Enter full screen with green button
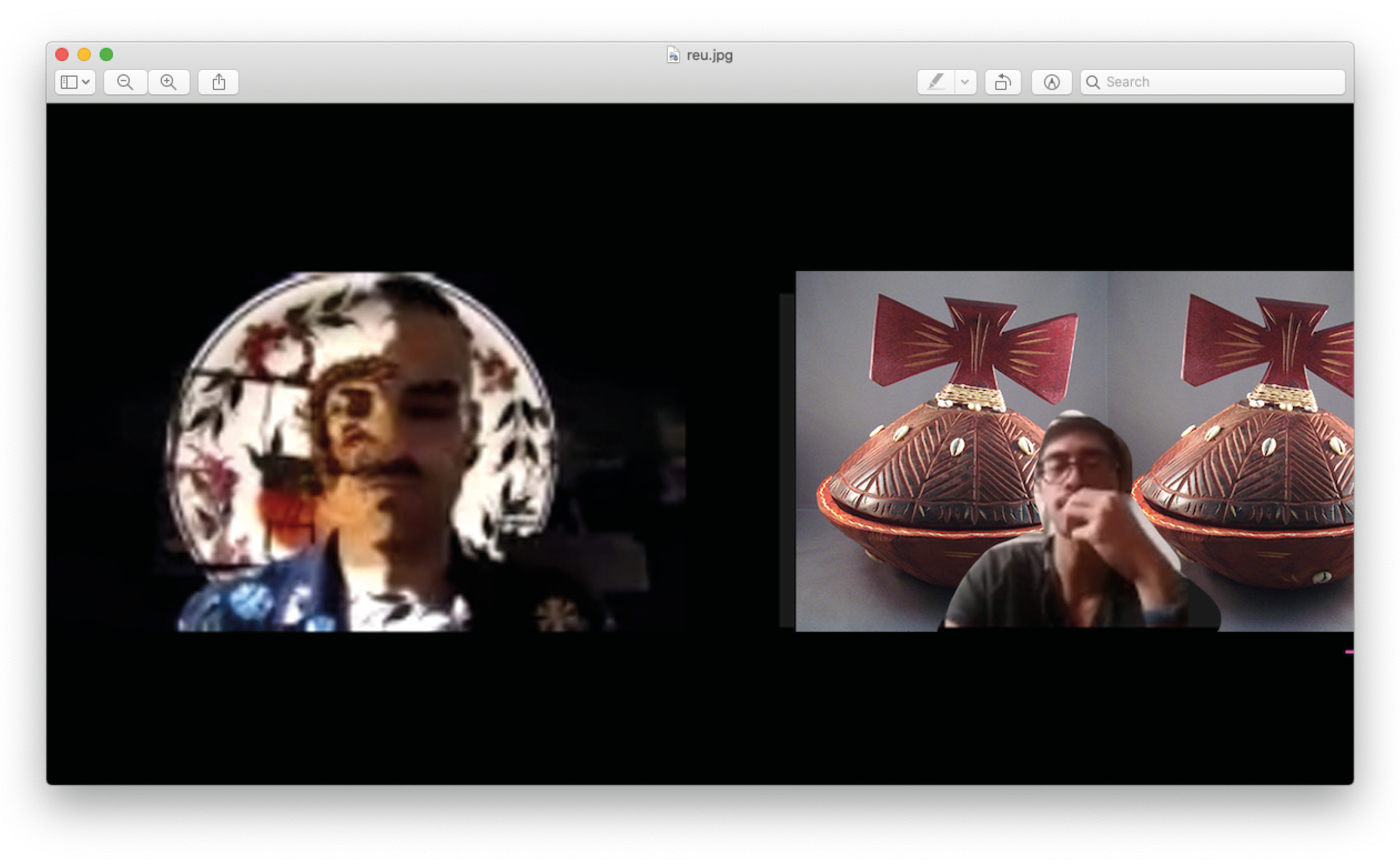The width and height of the screenshot is (1400, 867). tap(107, 54)
